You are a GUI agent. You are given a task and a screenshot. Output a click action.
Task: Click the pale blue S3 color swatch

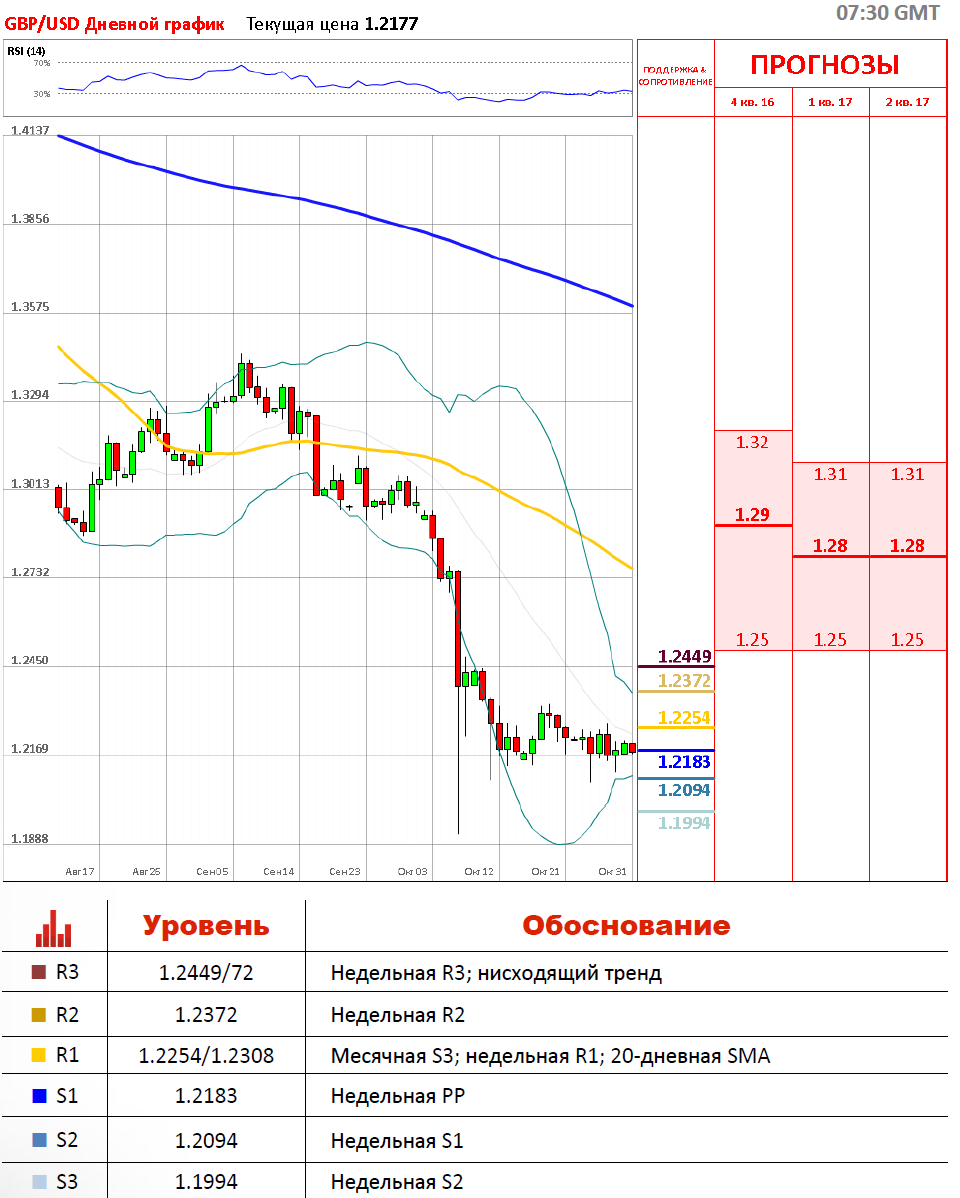tap(39, 1182)
